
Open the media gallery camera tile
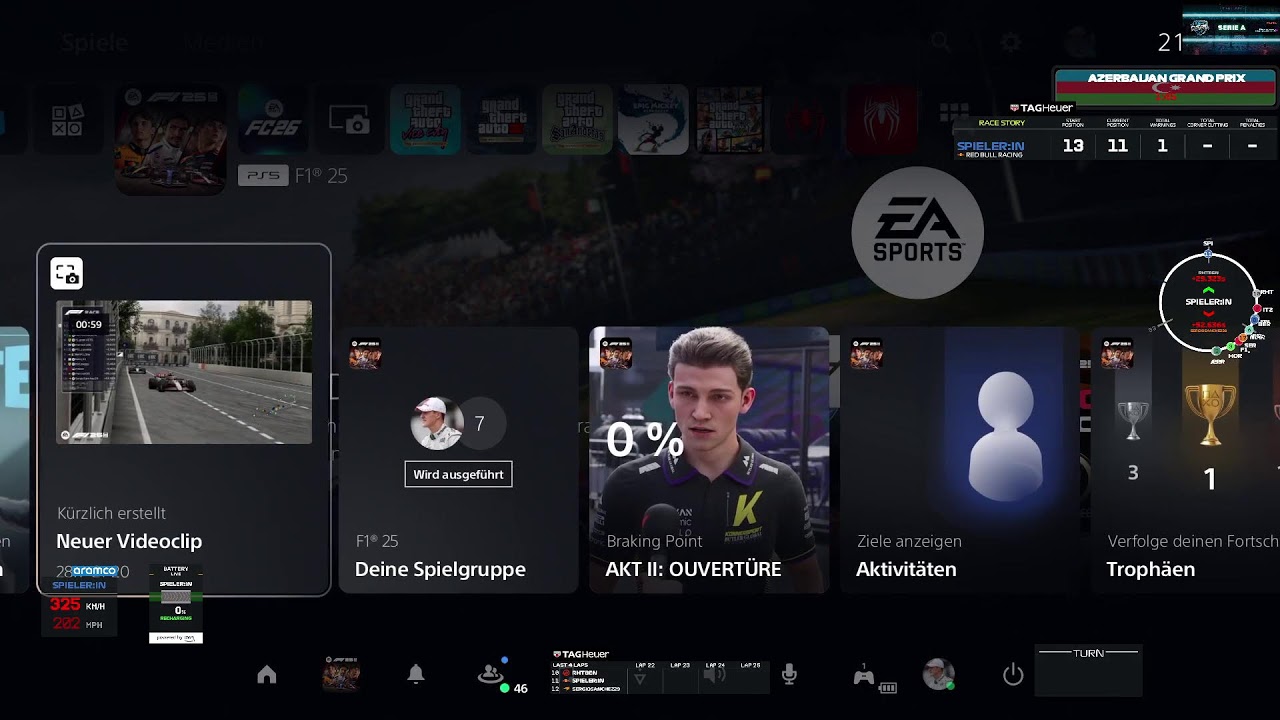(349, 120)
